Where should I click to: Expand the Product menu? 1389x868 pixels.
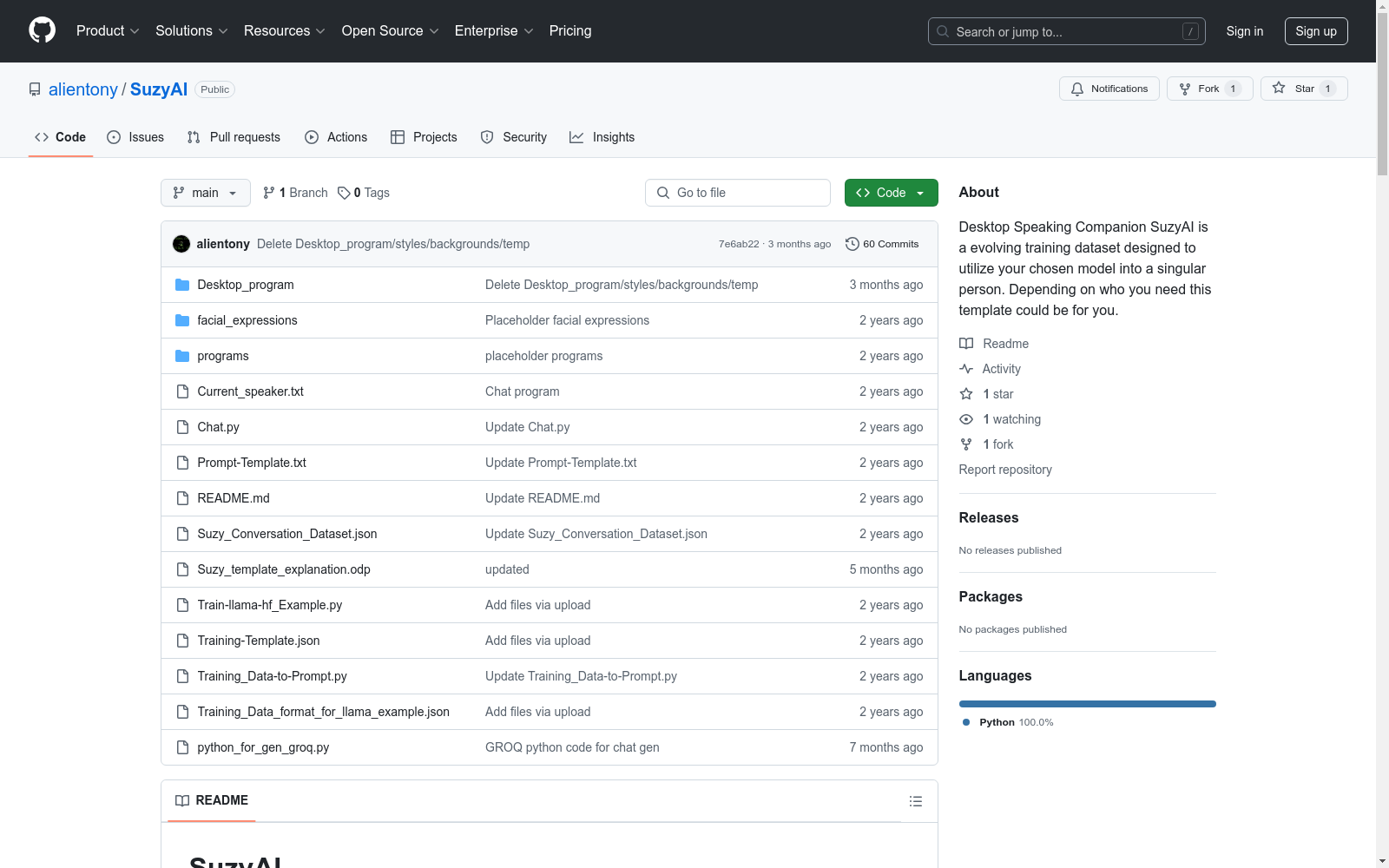pyautogui.click(x=108, y=31)
